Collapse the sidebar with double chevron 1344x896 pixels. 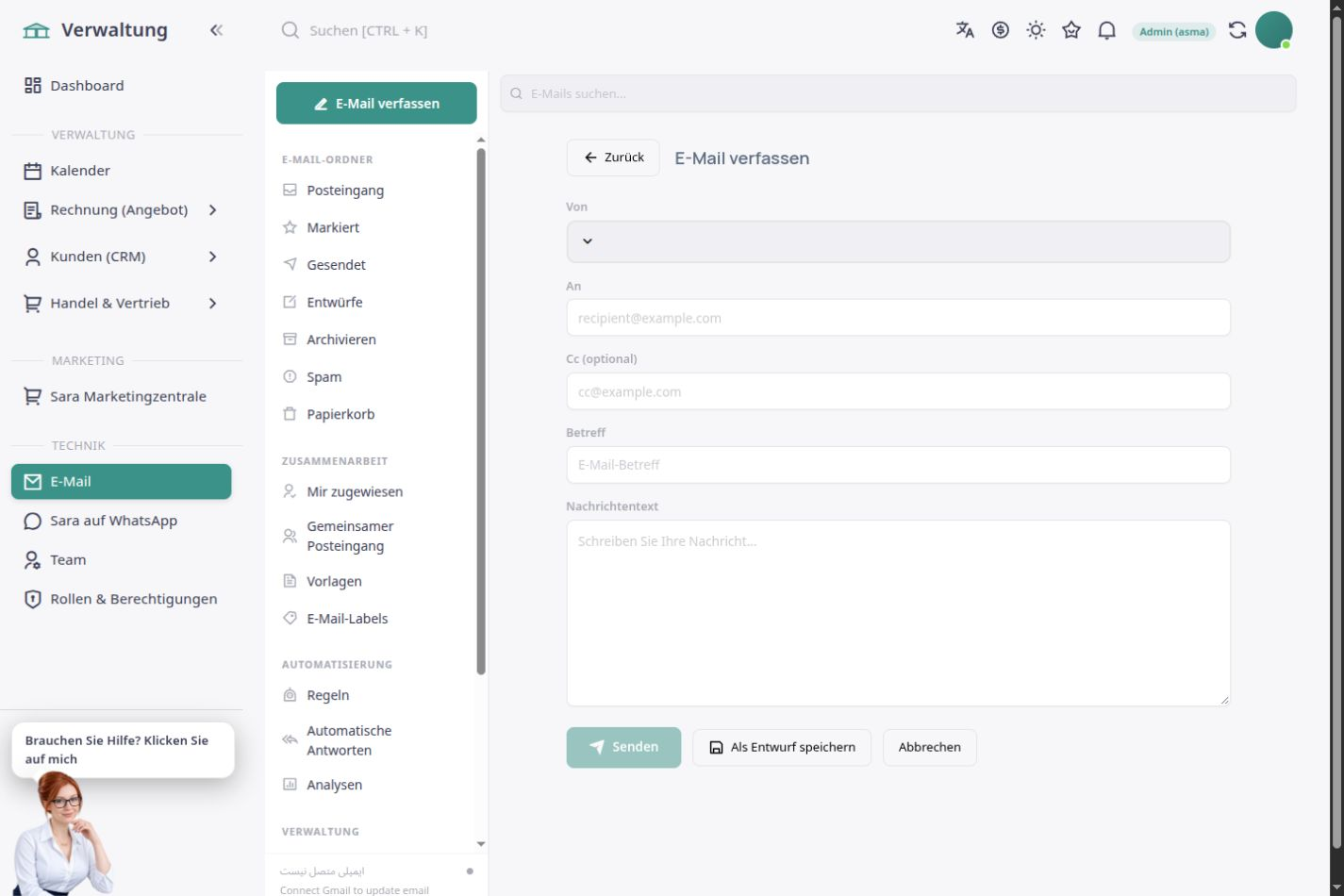[216, 30]
